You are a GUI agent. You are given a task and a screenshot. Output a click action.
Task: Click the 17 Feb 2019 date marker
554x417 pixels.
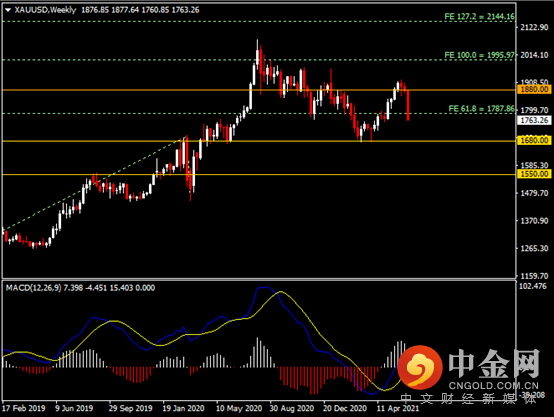24,408
